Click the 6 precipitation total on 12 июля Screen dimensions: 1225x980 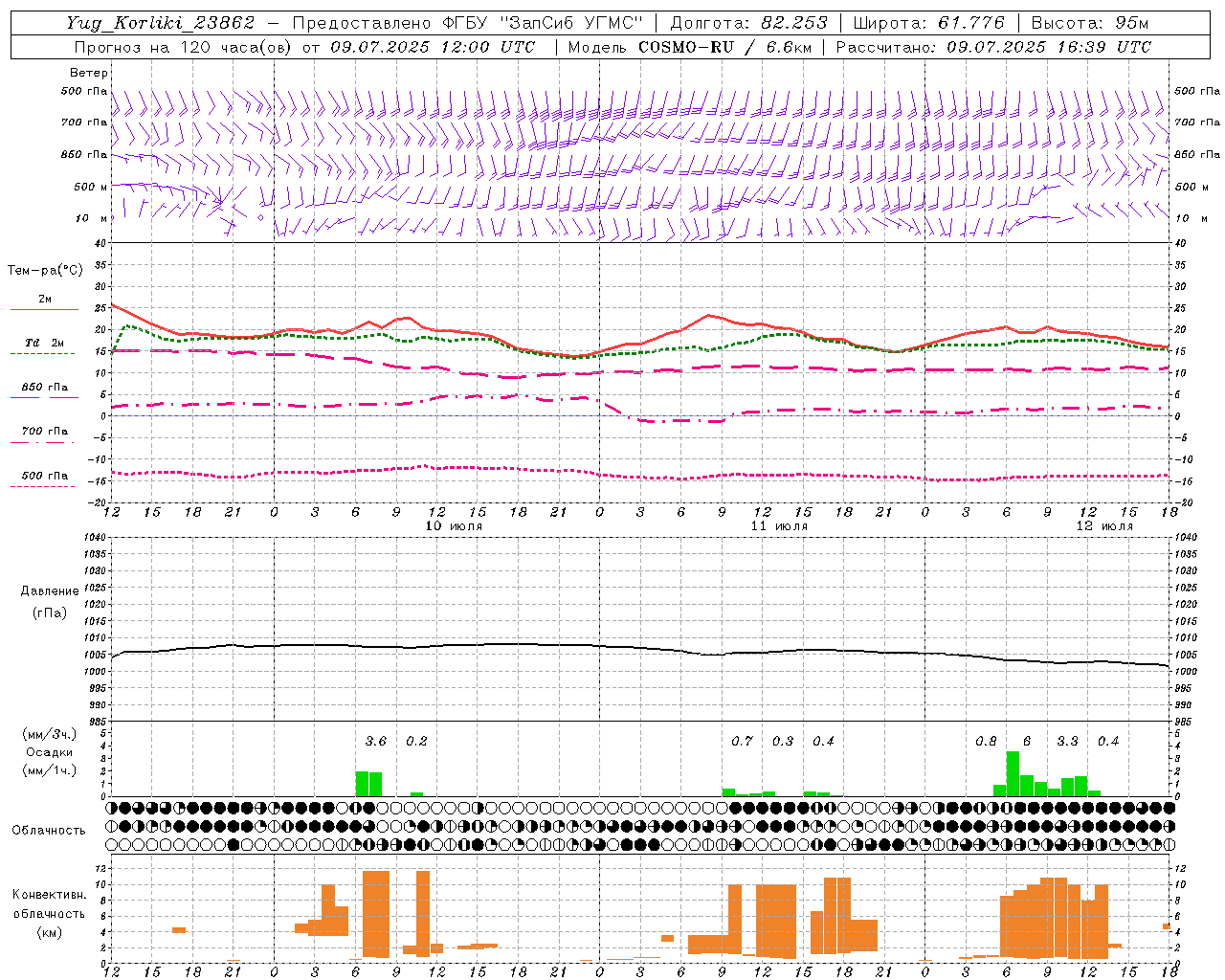1027,742
